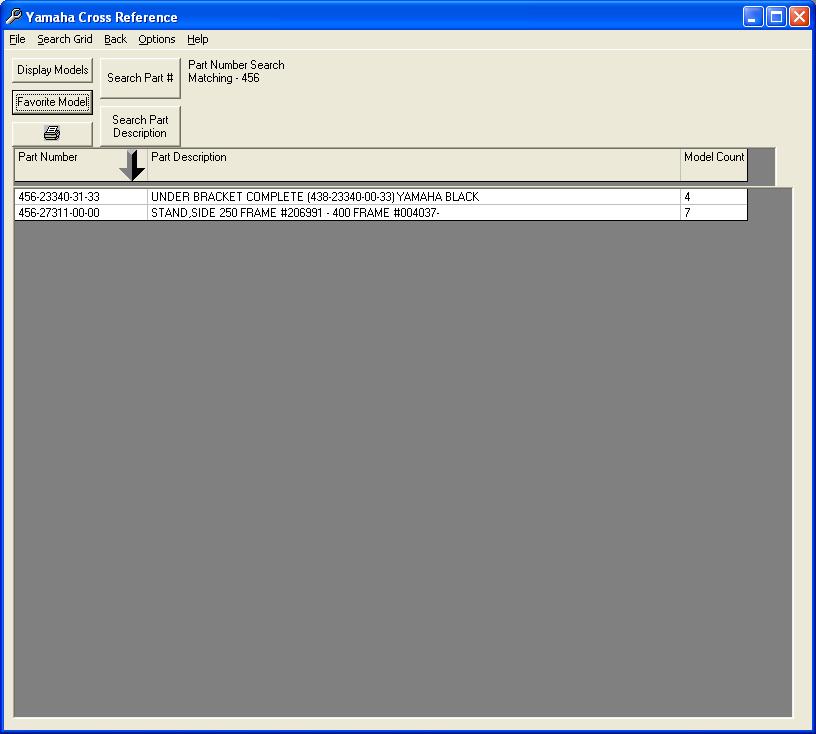Click STAND,SIDE 250 FRAME description cell
The image size is (816, 734).
414,212
